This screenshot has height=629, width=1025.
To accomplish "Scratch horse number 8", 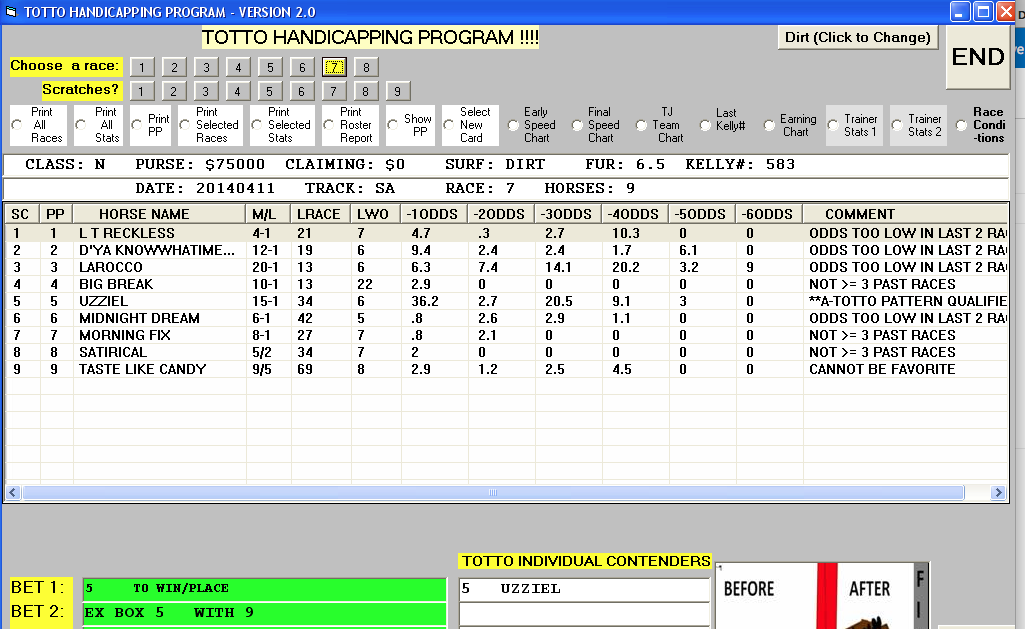I will [365, 92].
